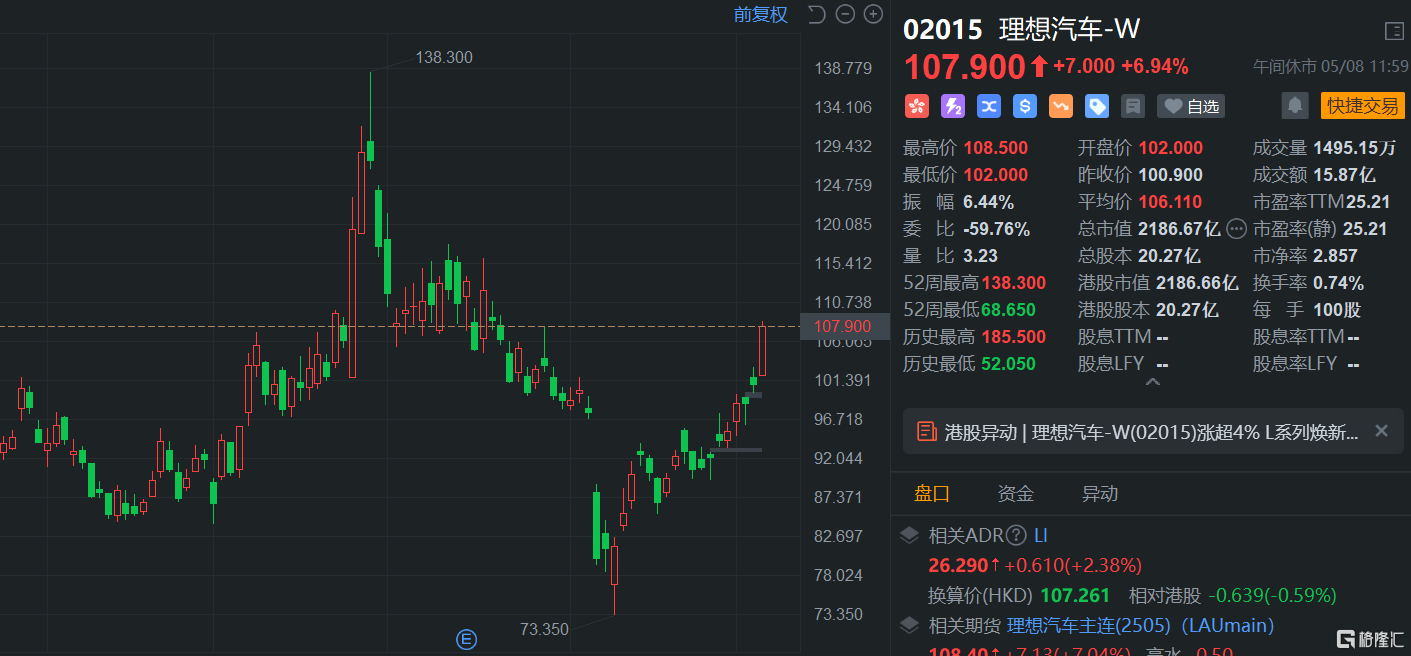Viewport: 1411px width, 656px height.
Task: Click the +6.94% change percentage
Action: click(x=1155, y=67)
